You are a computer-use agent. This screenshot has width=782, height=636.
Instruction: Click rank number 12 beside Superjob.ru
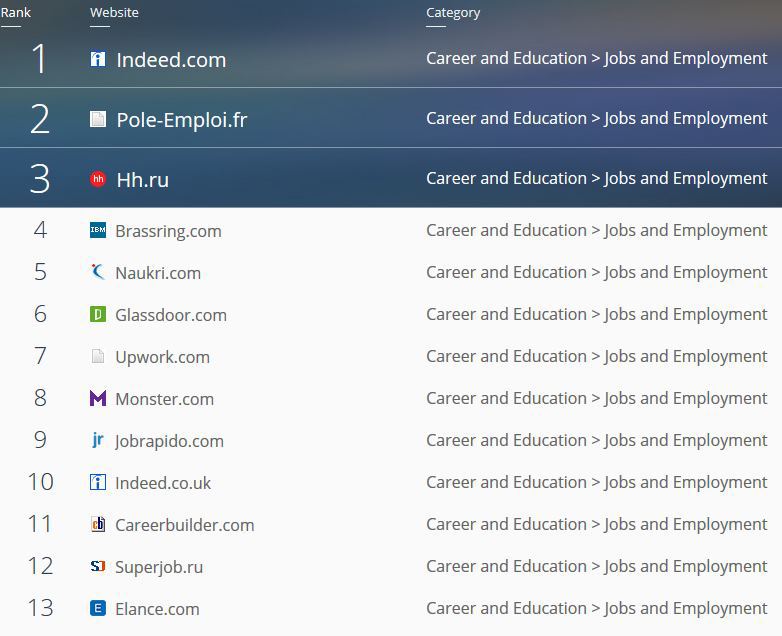(x=40, y=566)
